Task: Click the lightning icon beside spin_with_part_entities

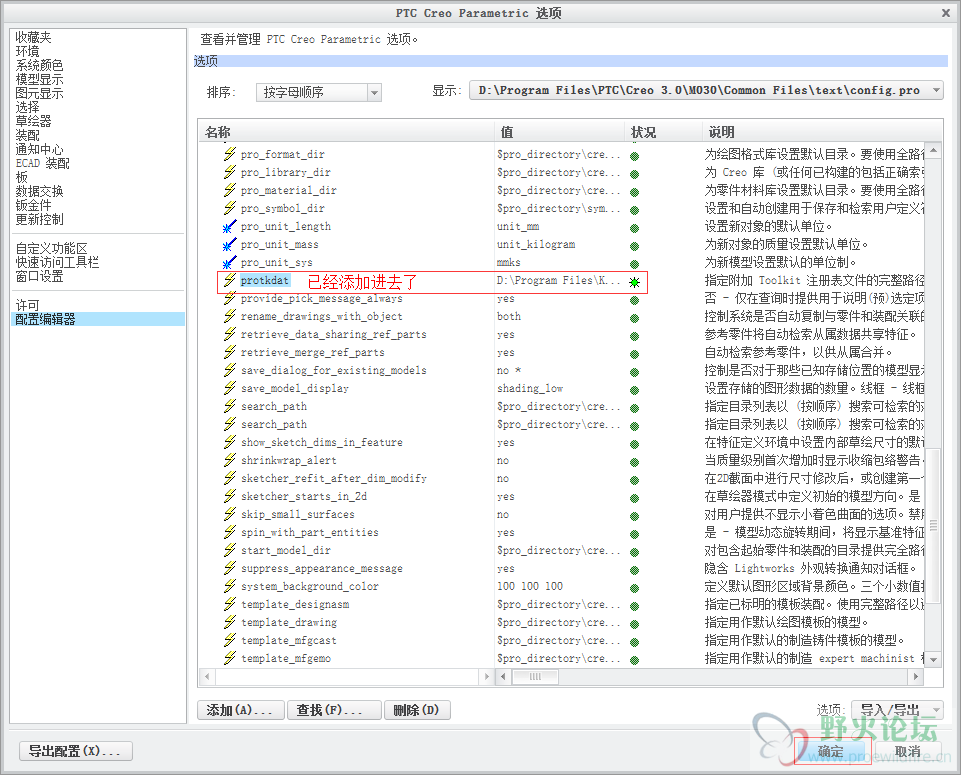Action: [x=230, y=532]
